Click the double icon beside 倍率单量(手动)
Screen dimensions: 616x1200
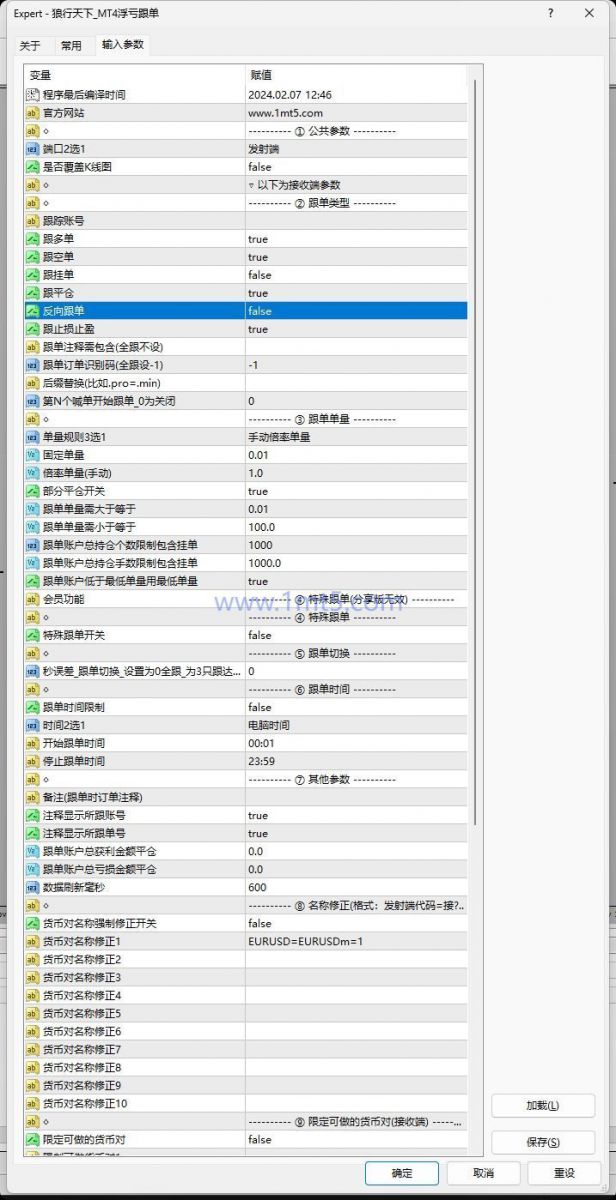tap(32, 473)
